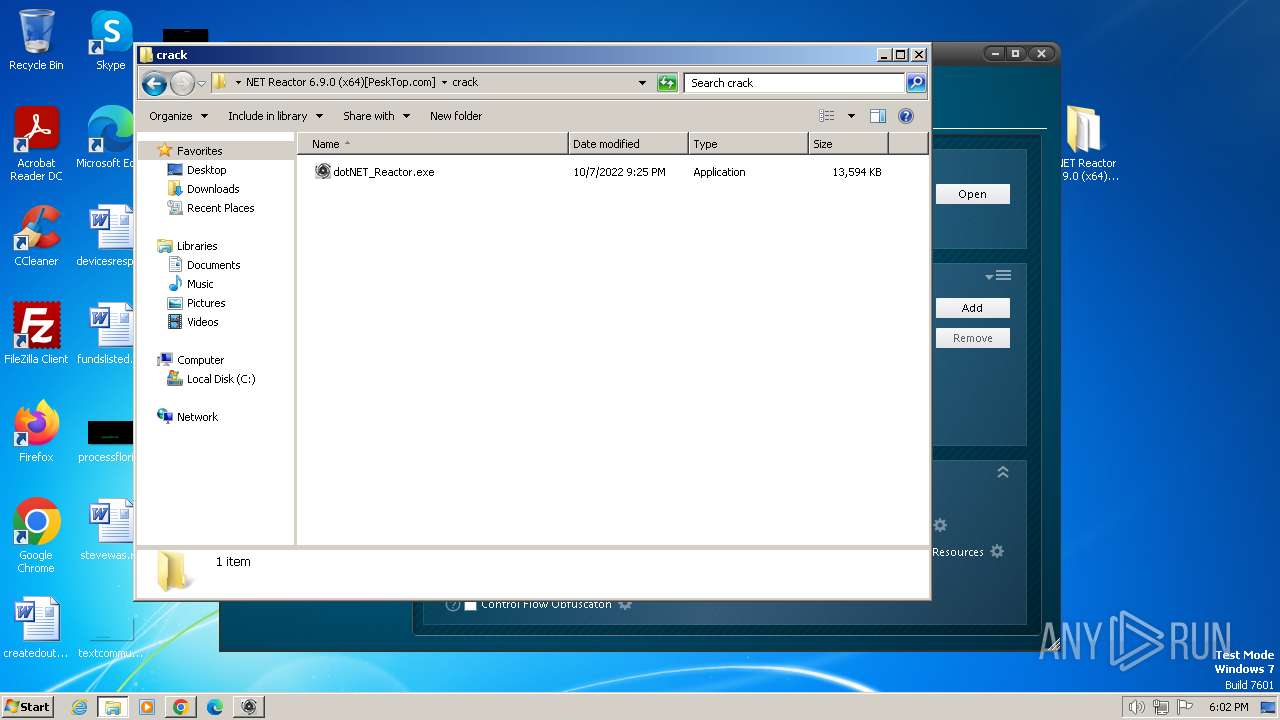Open Downloads in the navigation pane
Image resolution: width=1280 pixels, height=720 pixels.
212,189
